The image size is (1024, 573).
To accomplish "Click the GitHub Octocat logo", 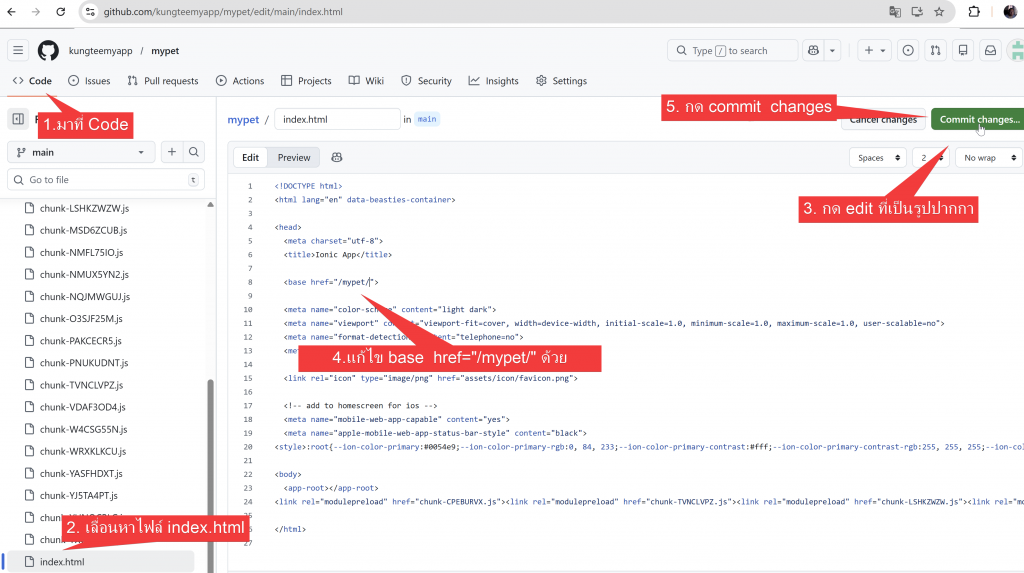I will 48,51.
